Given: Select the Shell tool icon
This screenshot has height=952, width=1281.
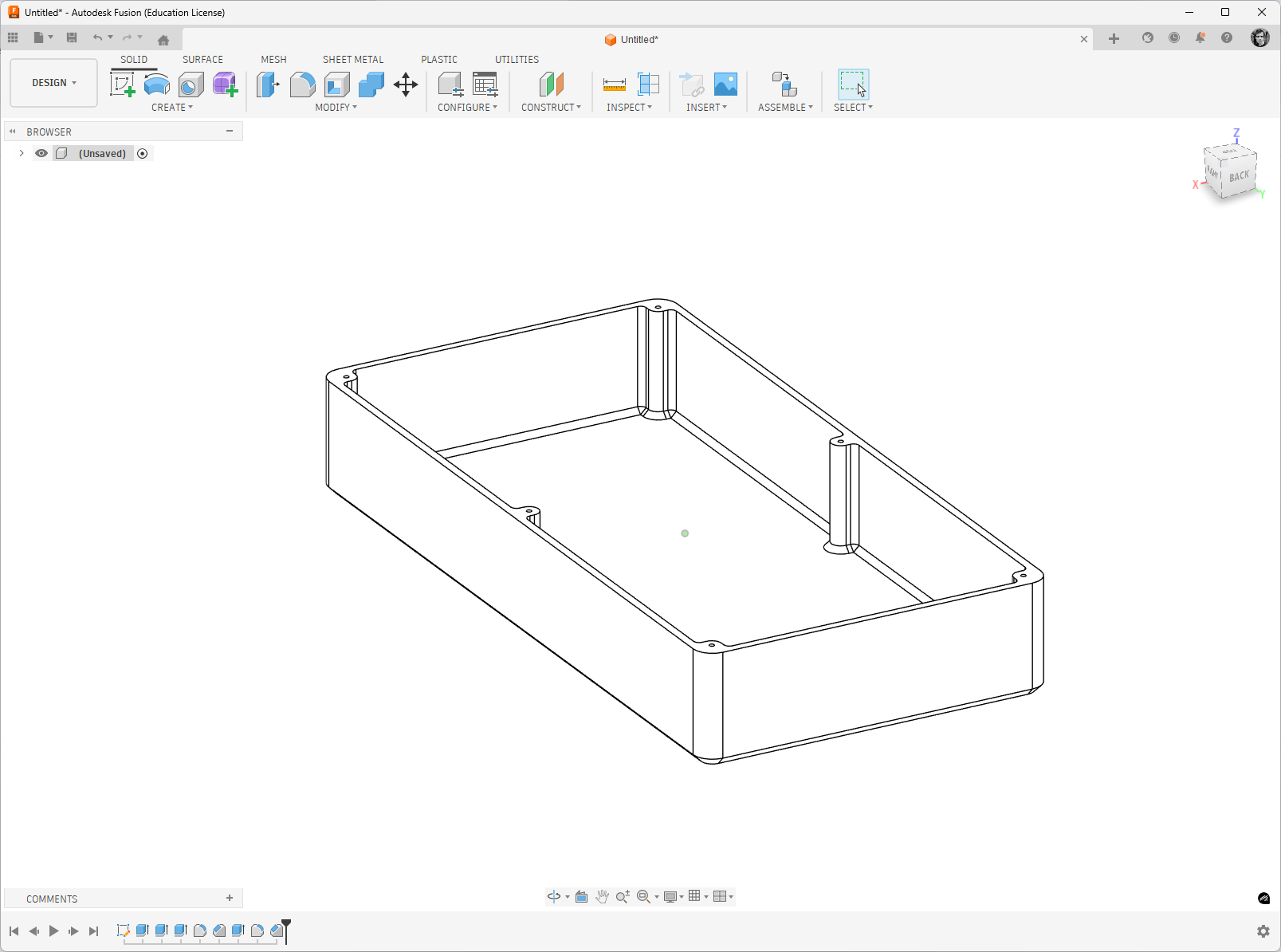Looking at the screenshot, I should coord(336,84).
